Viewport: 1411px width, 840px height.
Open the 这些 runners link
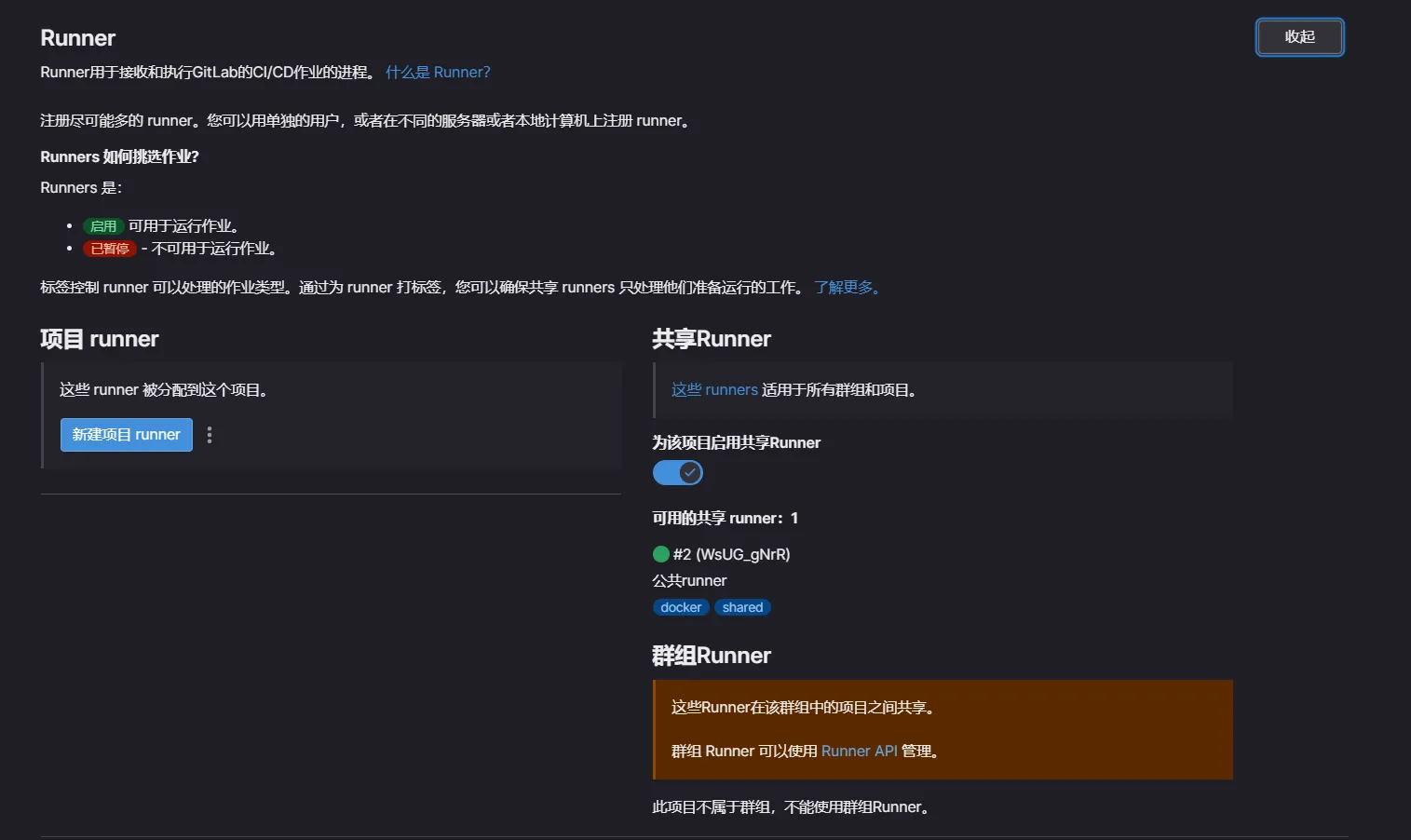714,390
